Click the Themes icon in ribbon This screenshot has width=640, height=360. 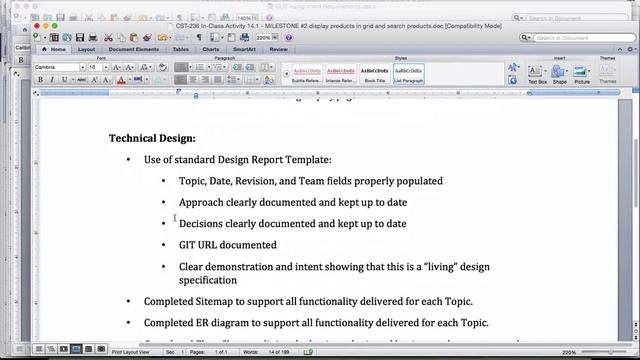(607, 74)
